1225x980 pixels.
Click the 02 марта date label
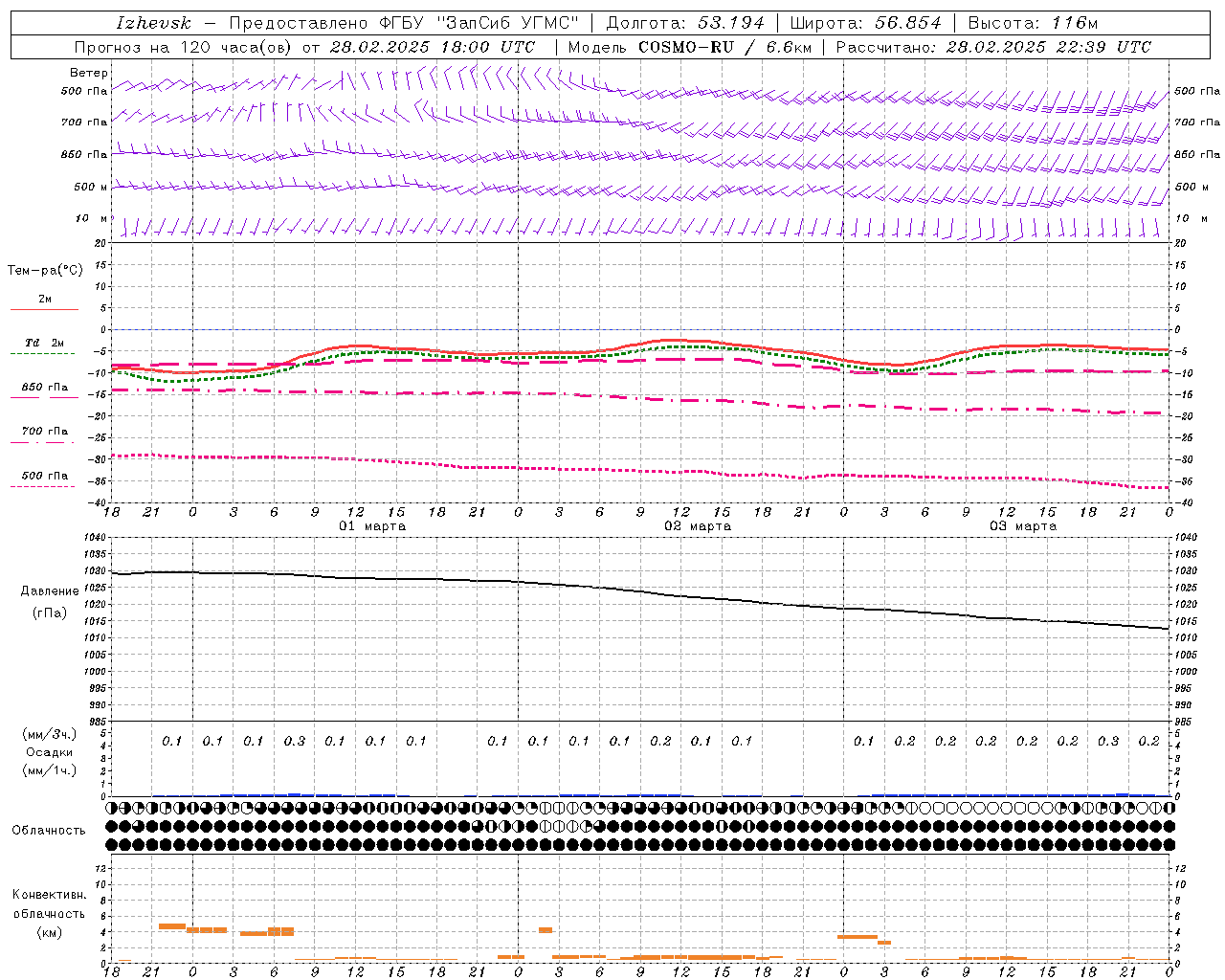pos(698,526)
